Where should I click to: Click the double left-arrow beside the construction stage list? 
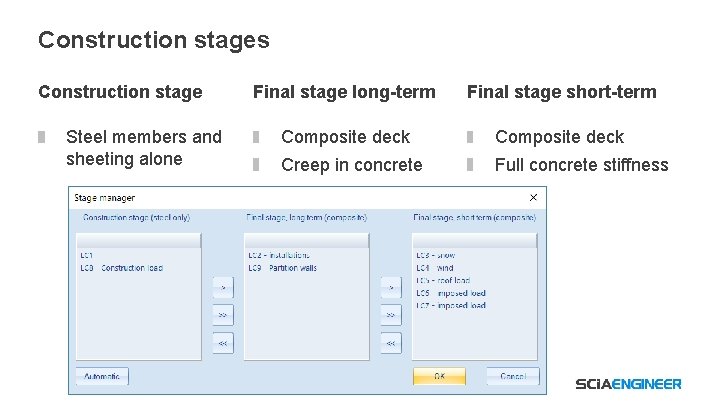[223, 343]
